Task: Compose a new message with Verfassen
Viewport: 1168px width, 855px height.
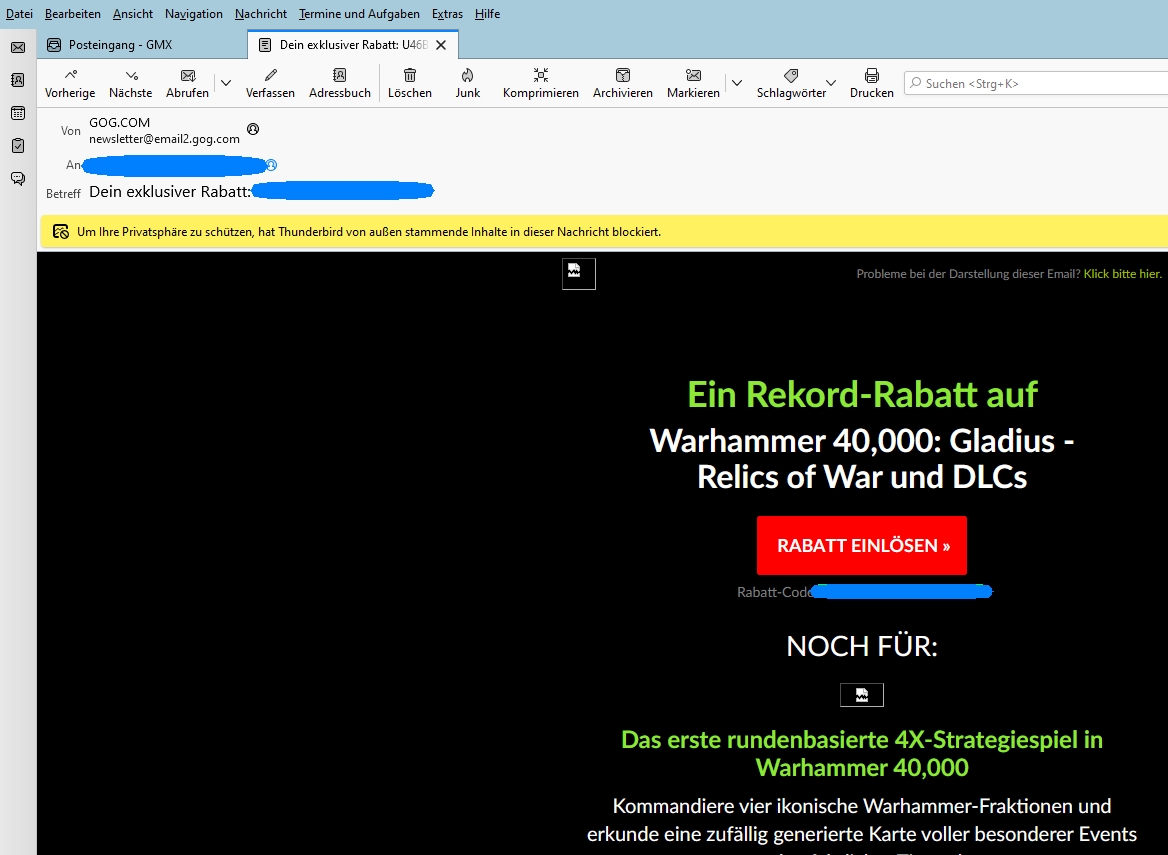Action: pyautogui.click(x=270, y=83)
